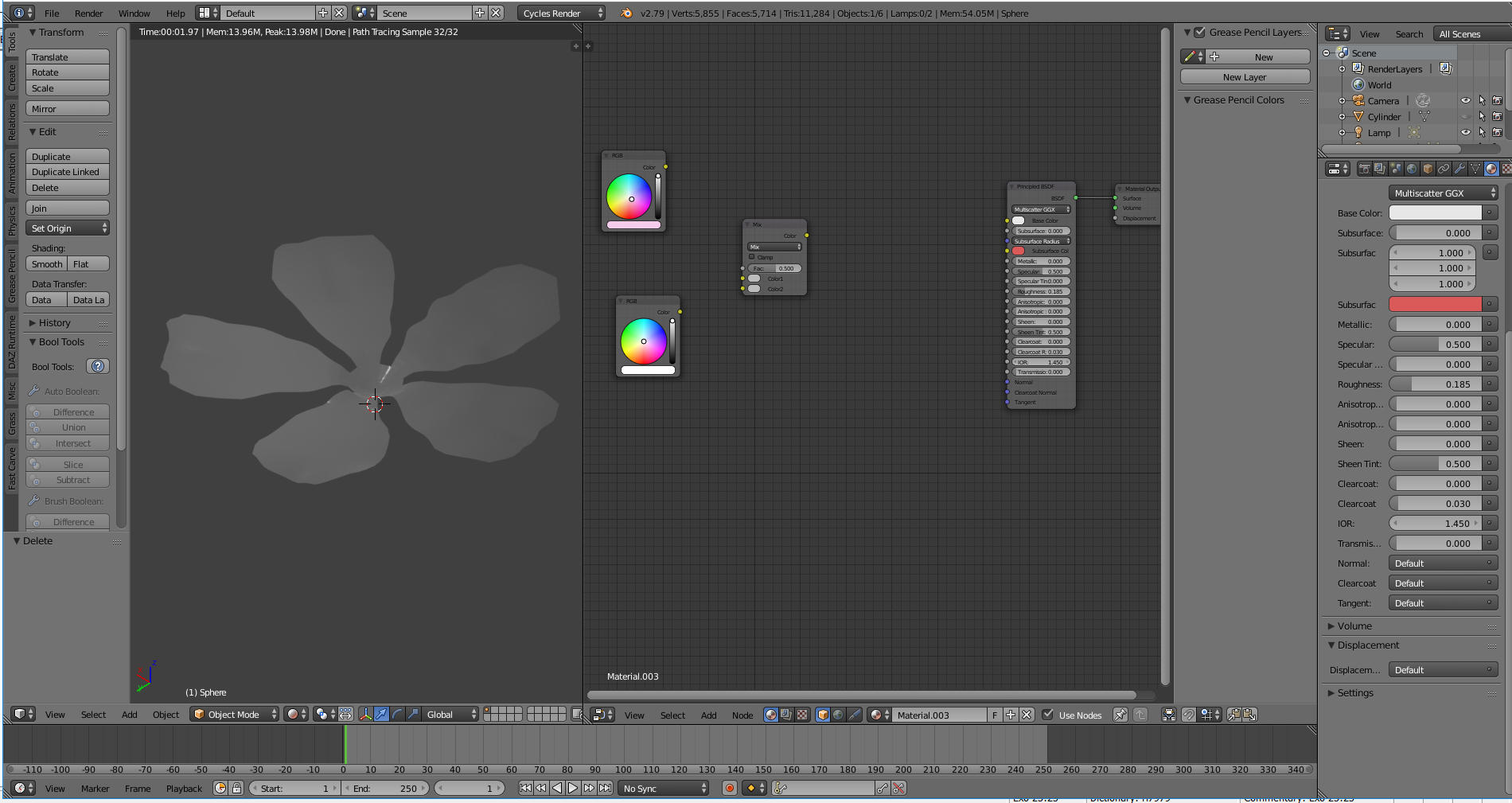Viewport: 1512px width, 803px height.
Task: Click the rotate manipulator arc icon
Action: pyautogui.click(x=397, y=714)
